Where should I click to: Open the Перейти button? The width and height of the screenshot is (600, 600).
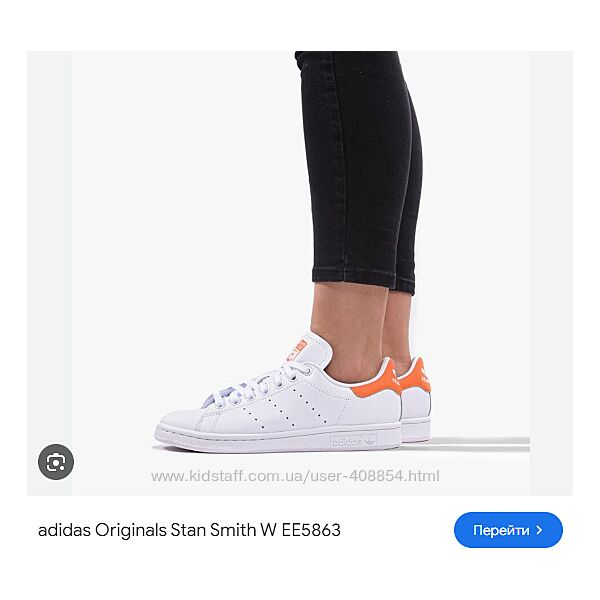pyautogui.click(x=508, y=530)
